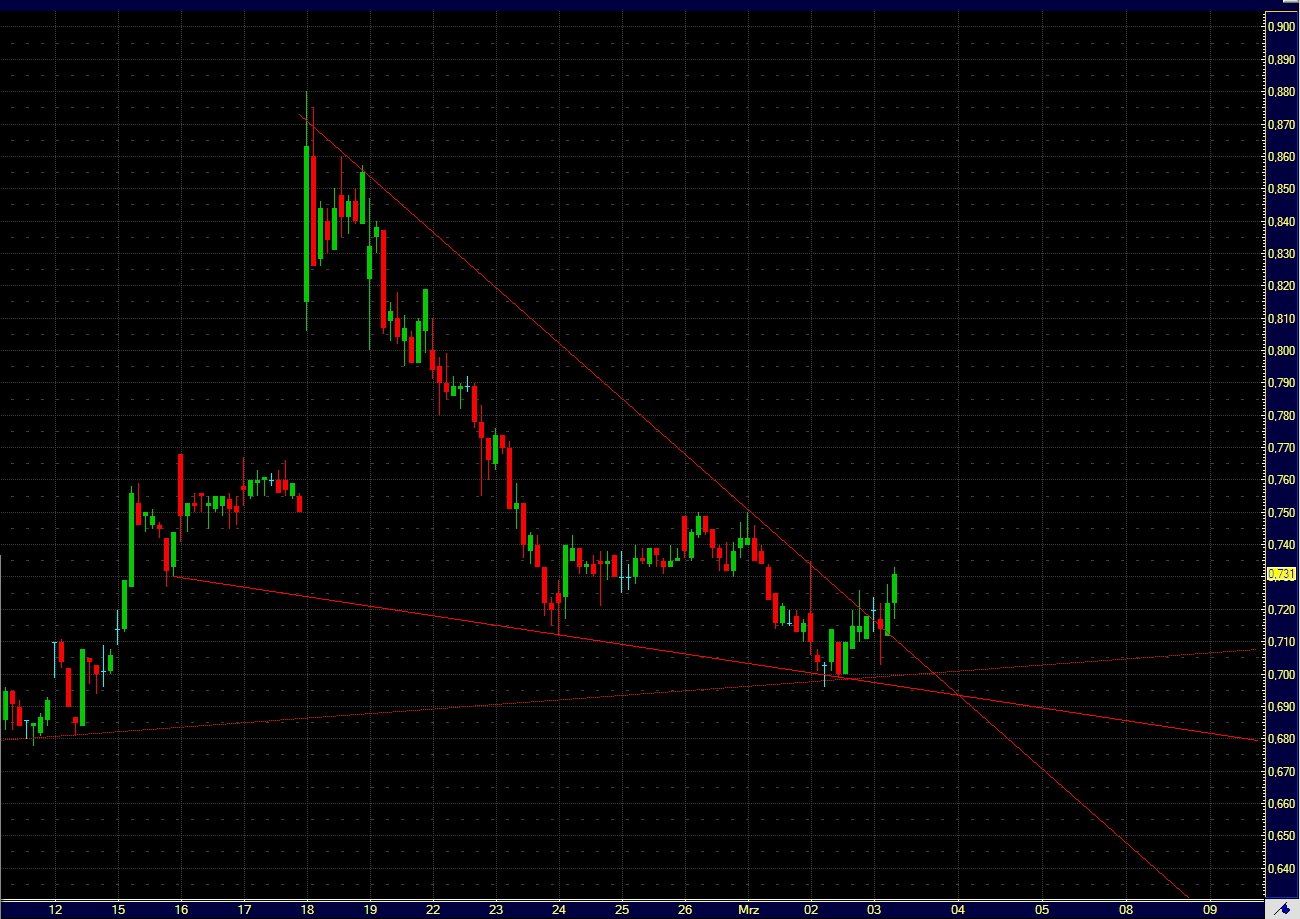Select the yellow current price tag 0,731
The image size is (1300, 919).
coord(1279,574)
